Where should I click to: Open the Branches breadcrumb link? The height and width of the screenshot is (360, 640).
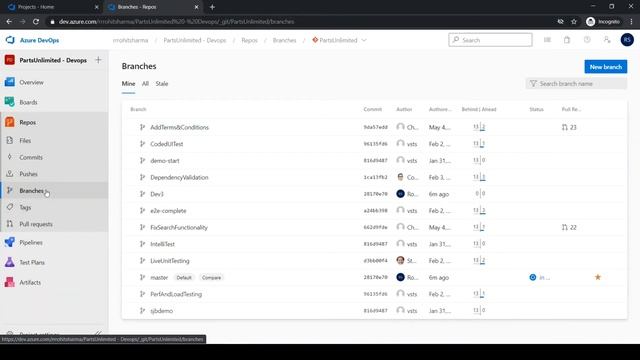[x=284, y=40]
